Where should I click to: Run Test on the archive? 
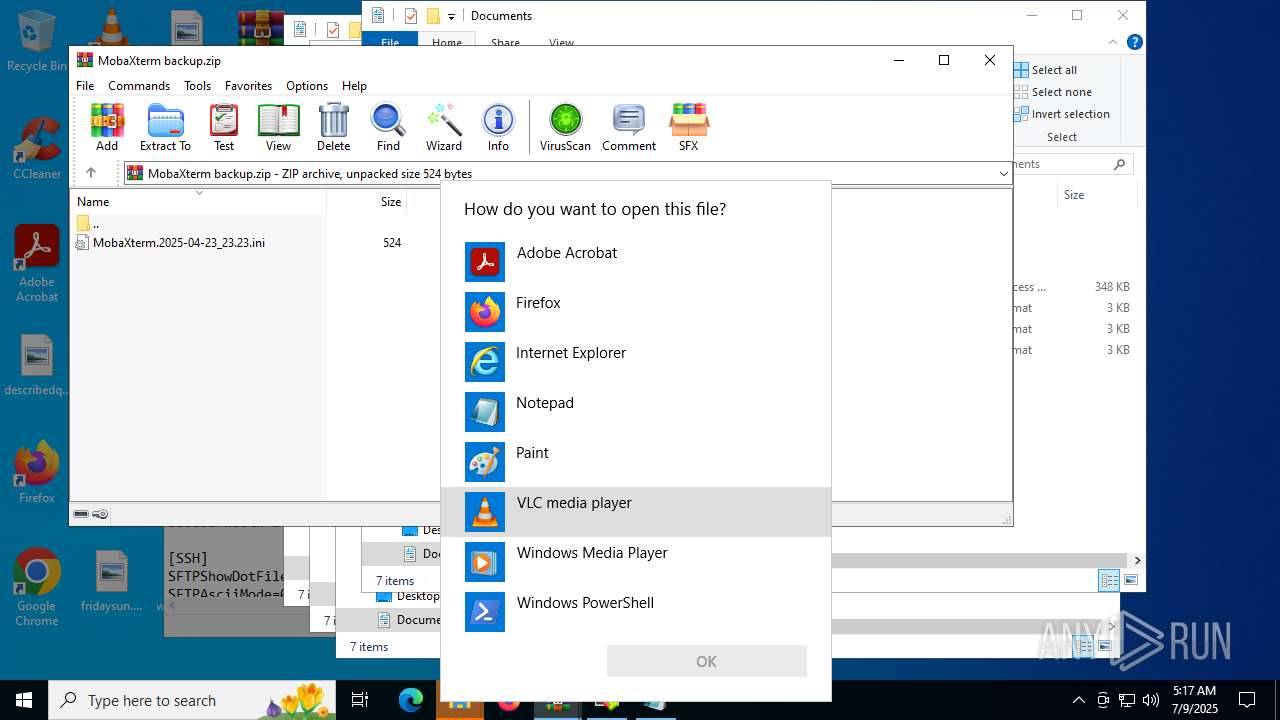[224, 127]
